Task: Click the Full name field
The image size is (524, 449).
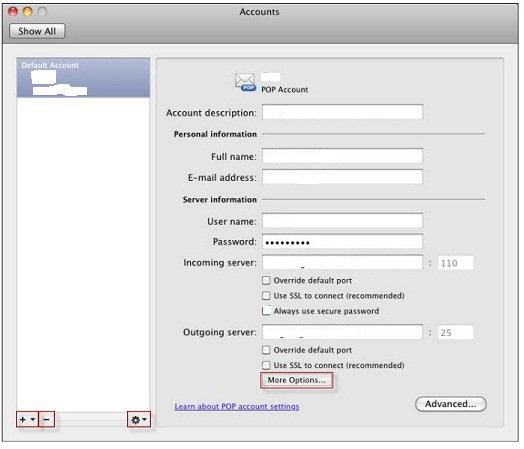Action: (x=342, y=156)
